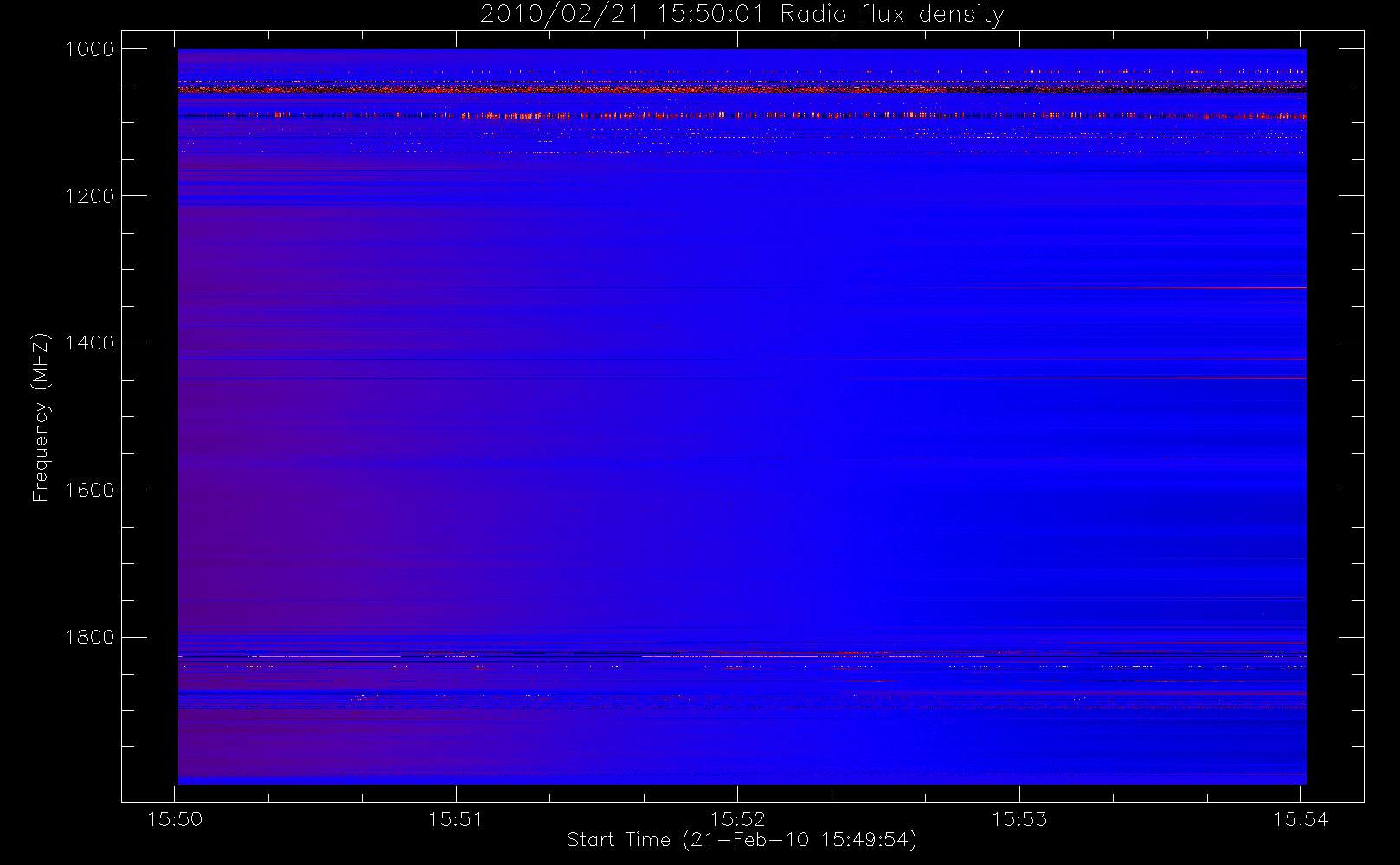Viewport: 1400px width, 865px height.
Task: Select the "Frequency (MHZ)" y-axis label
Action: tap(41, 418)
